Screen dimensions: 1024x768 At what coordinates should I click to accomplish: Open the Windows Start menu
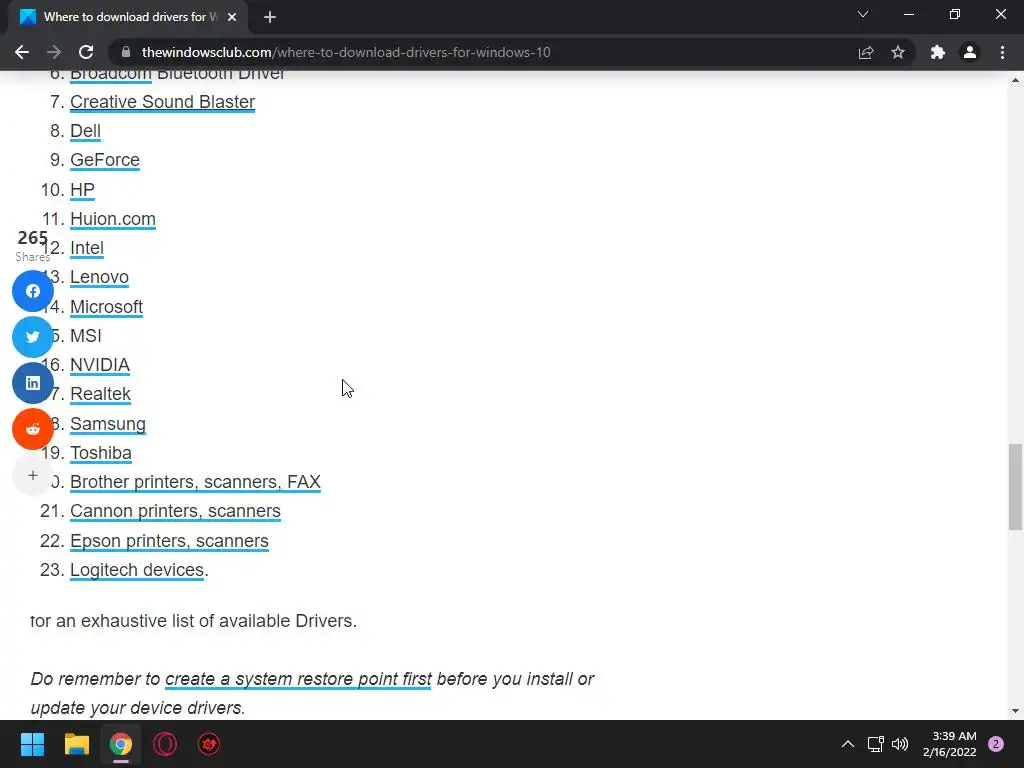(32, 744)
